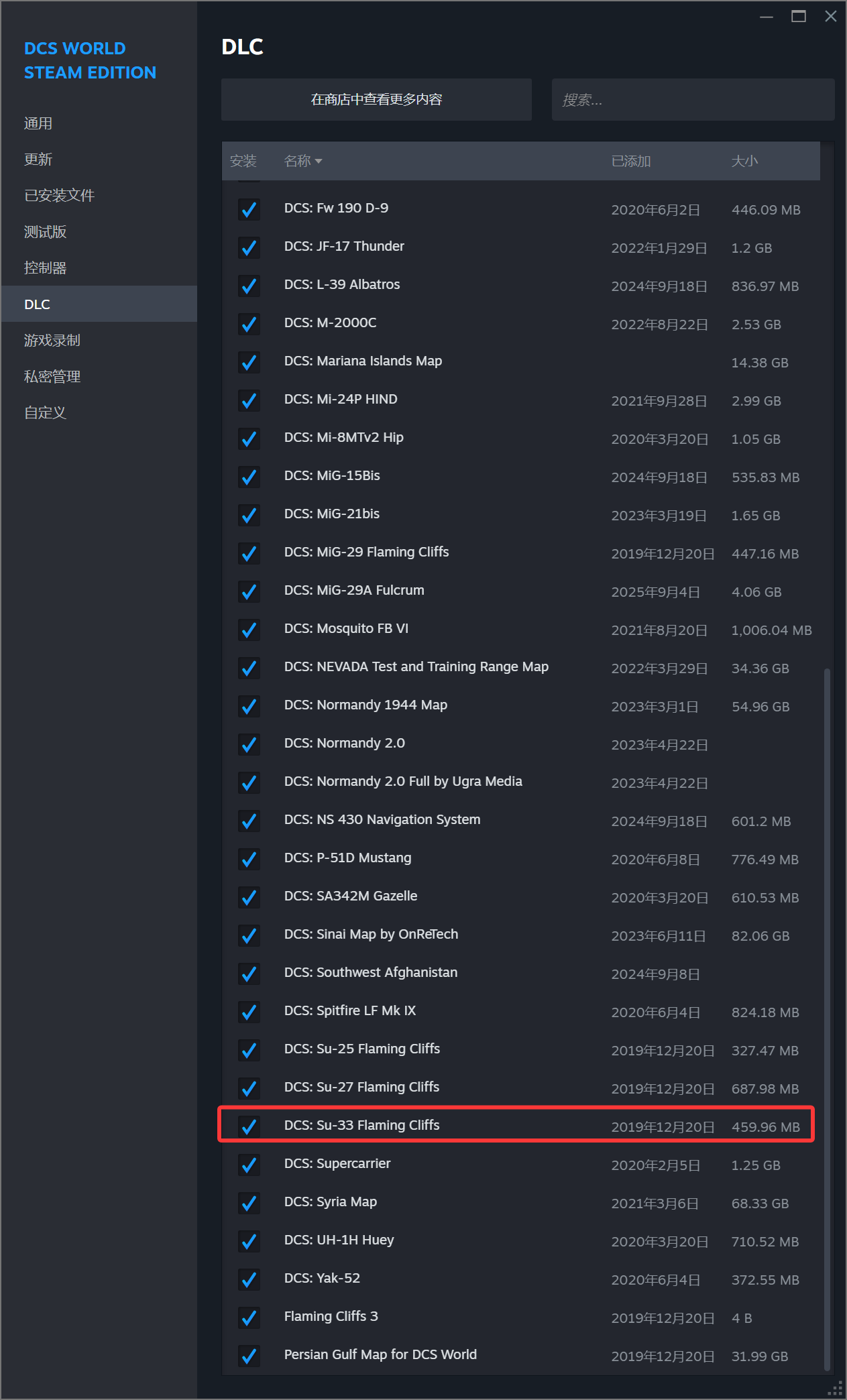847x1400 pixels.
Task: Uncheck DCS: Supercarrier install box
Action: coord(249,1165)
